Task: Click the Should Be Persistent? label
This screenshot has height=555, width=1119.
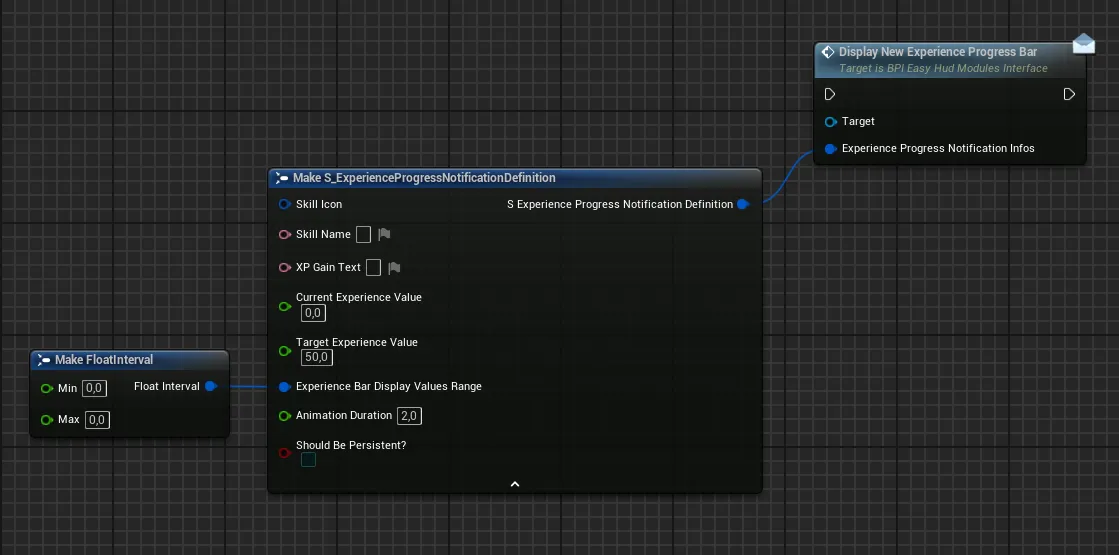Action: point(351,445)
